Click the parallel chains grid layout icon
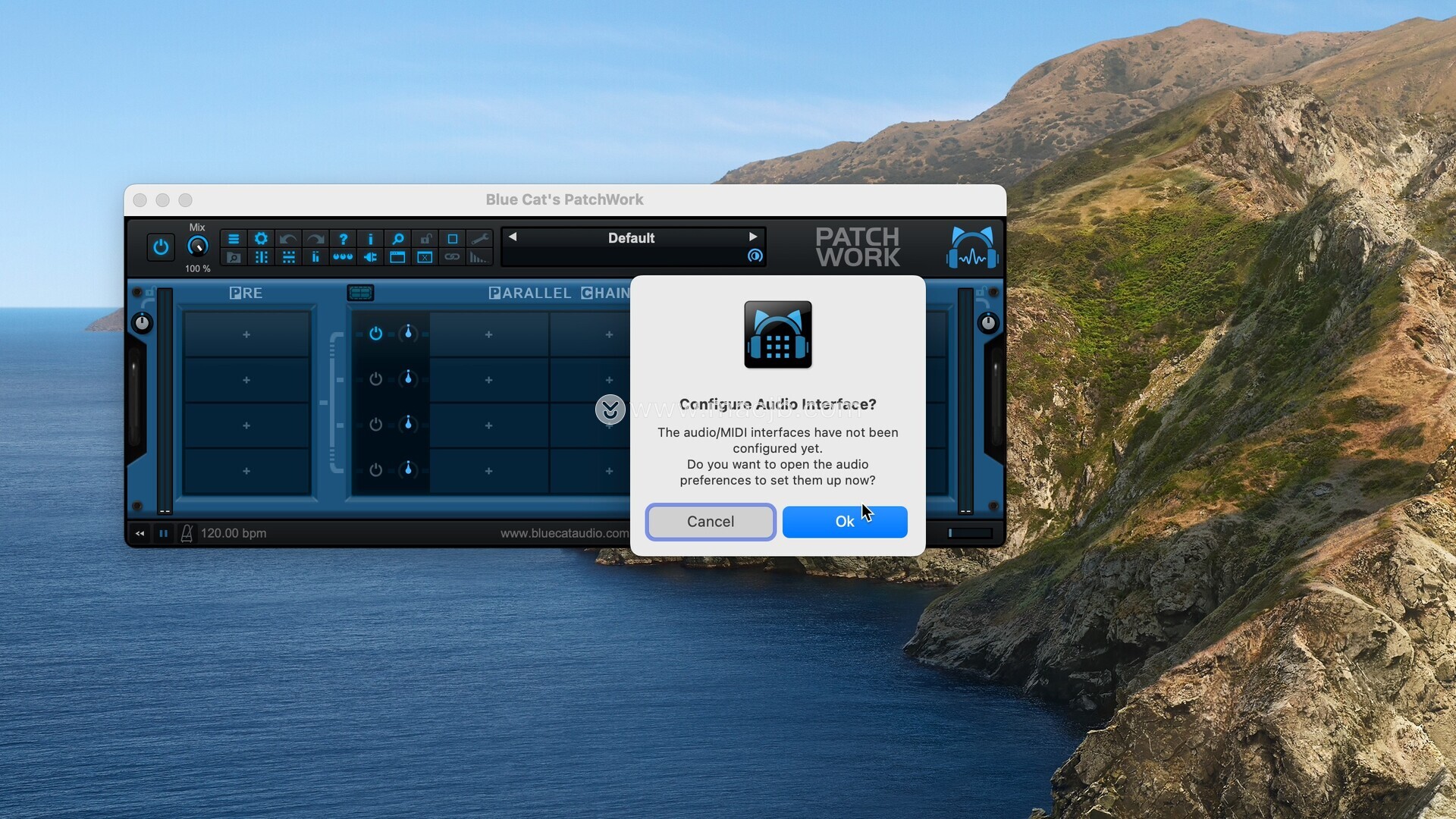Screen dimensions: 1456x819 tap(360, 293)
